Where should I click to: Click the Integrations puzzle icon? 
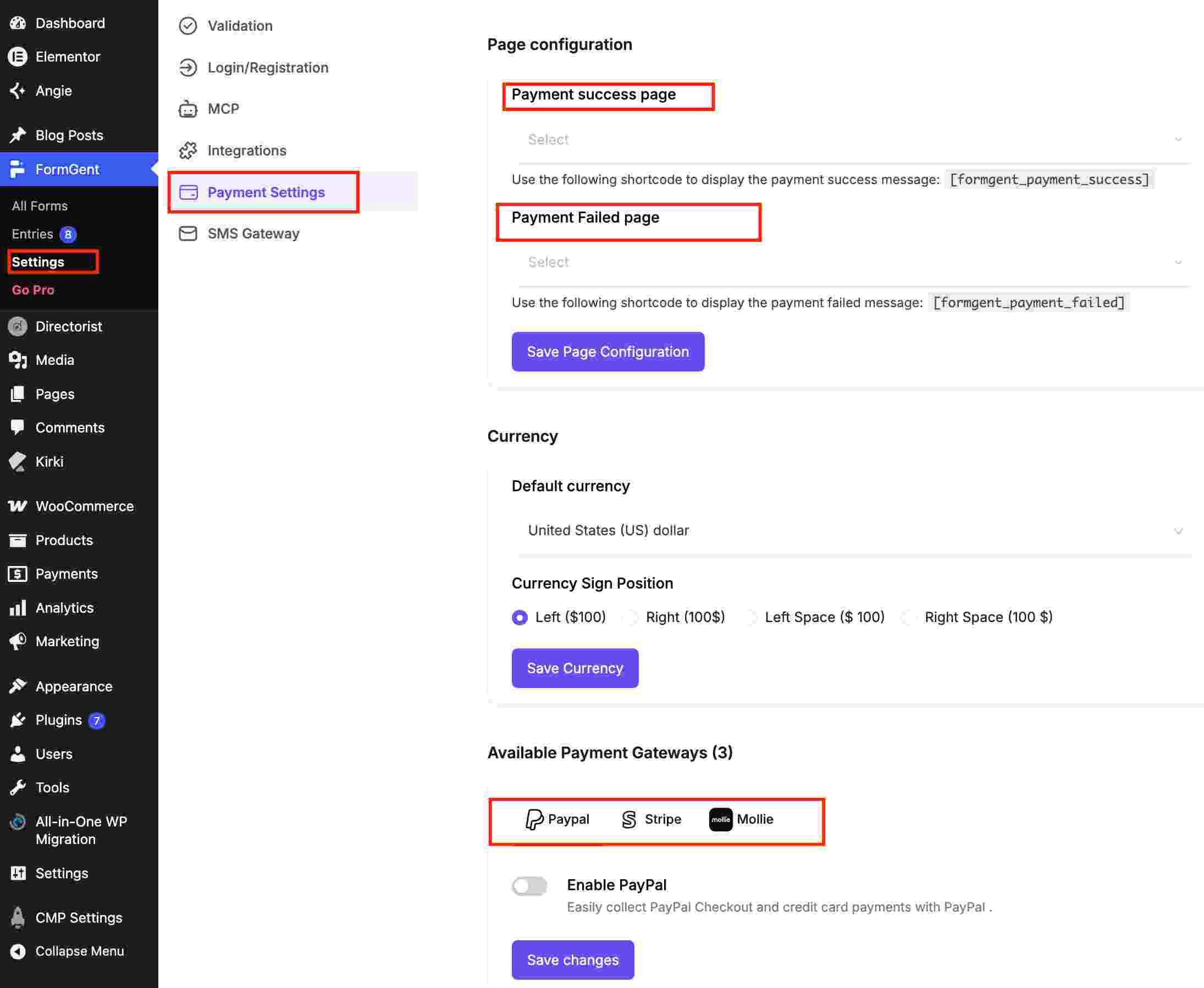pyautogui.click(x=188, y=151)
